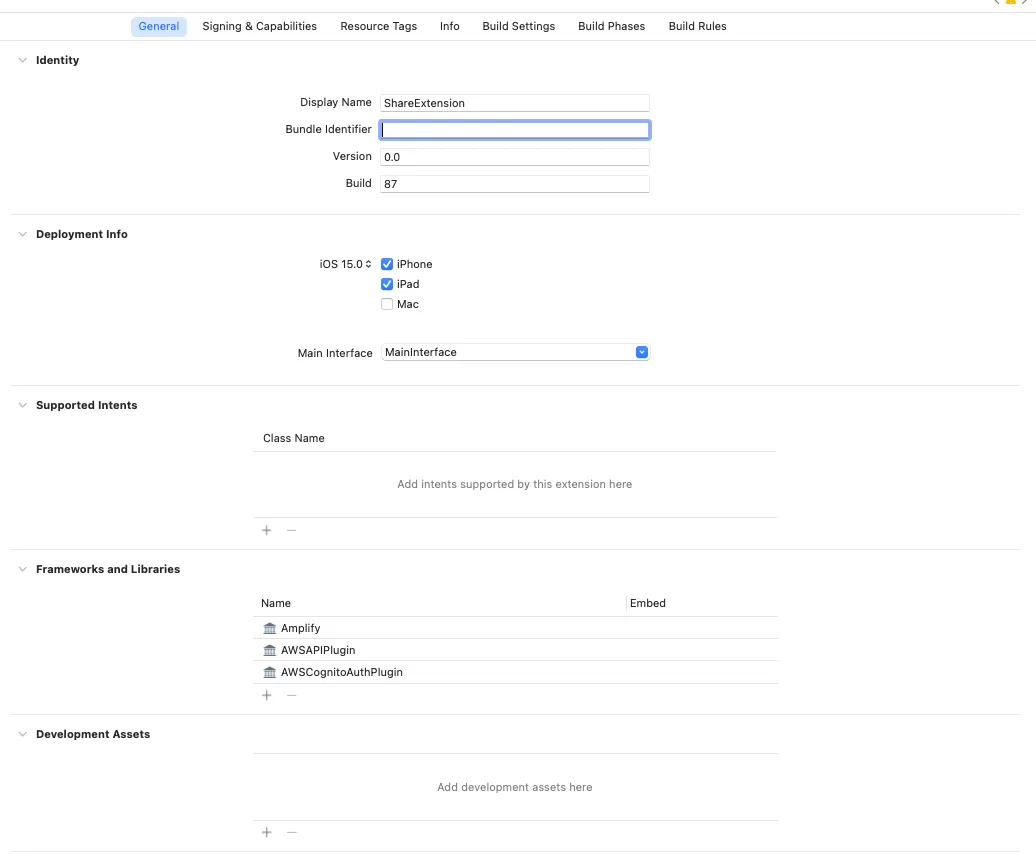This screenshot has height=855, width=1036.
Task: Click the Bundle Identifier text field
Action: [515, 129]
